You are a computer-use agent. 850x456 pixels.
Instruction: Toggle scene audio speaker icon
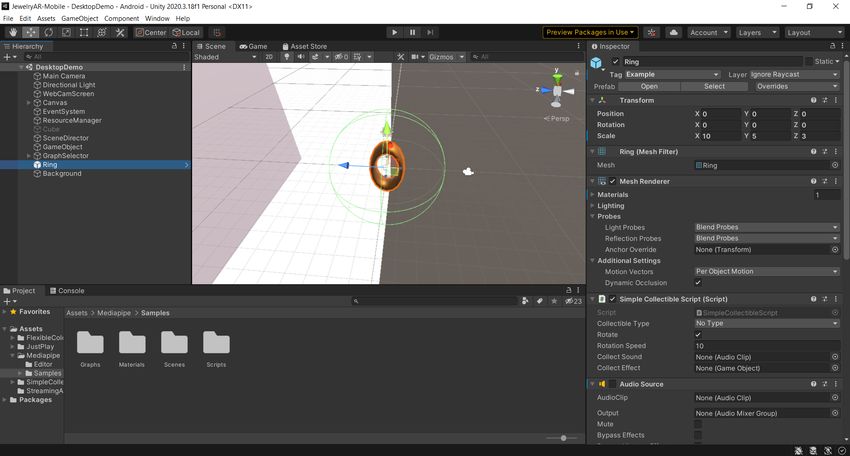click(300, 57)
